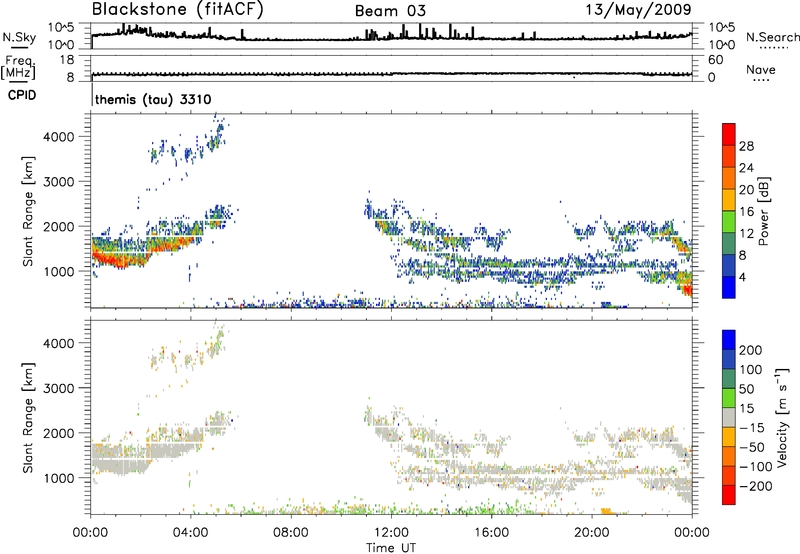Click the 60 tick on the Nave axis

point(715,60)
